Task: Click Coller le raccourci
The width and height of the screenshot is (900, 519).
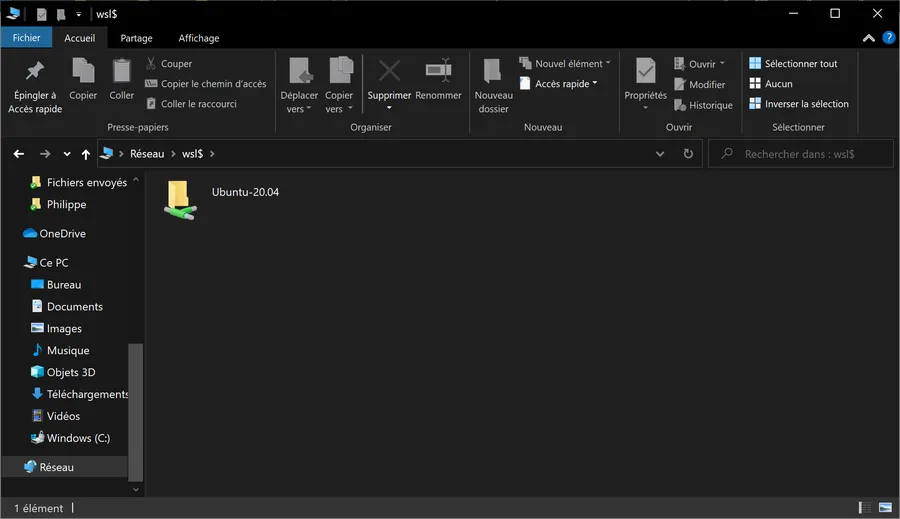Action: 191,104
